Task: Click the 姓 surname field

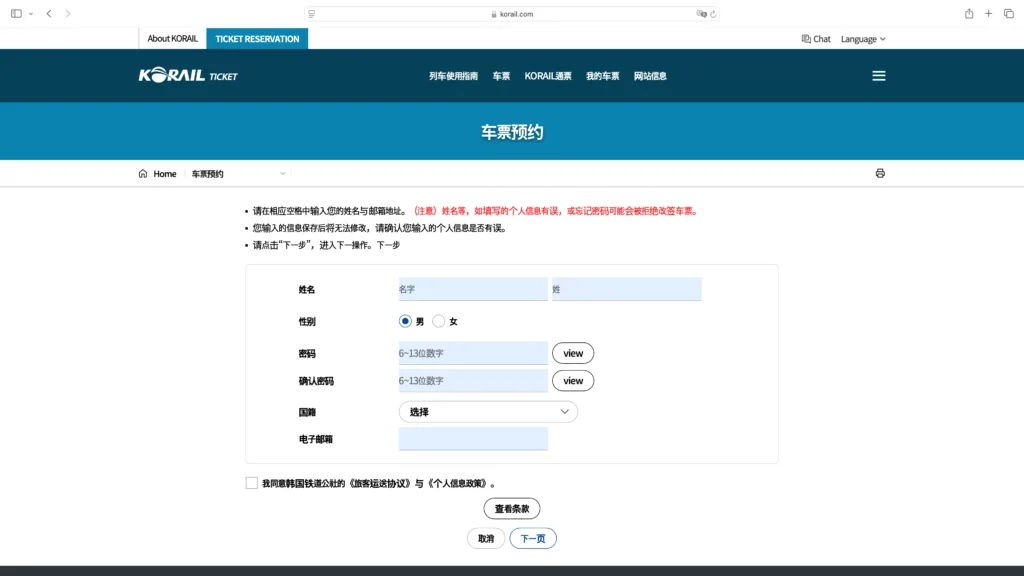Action: 626,289
